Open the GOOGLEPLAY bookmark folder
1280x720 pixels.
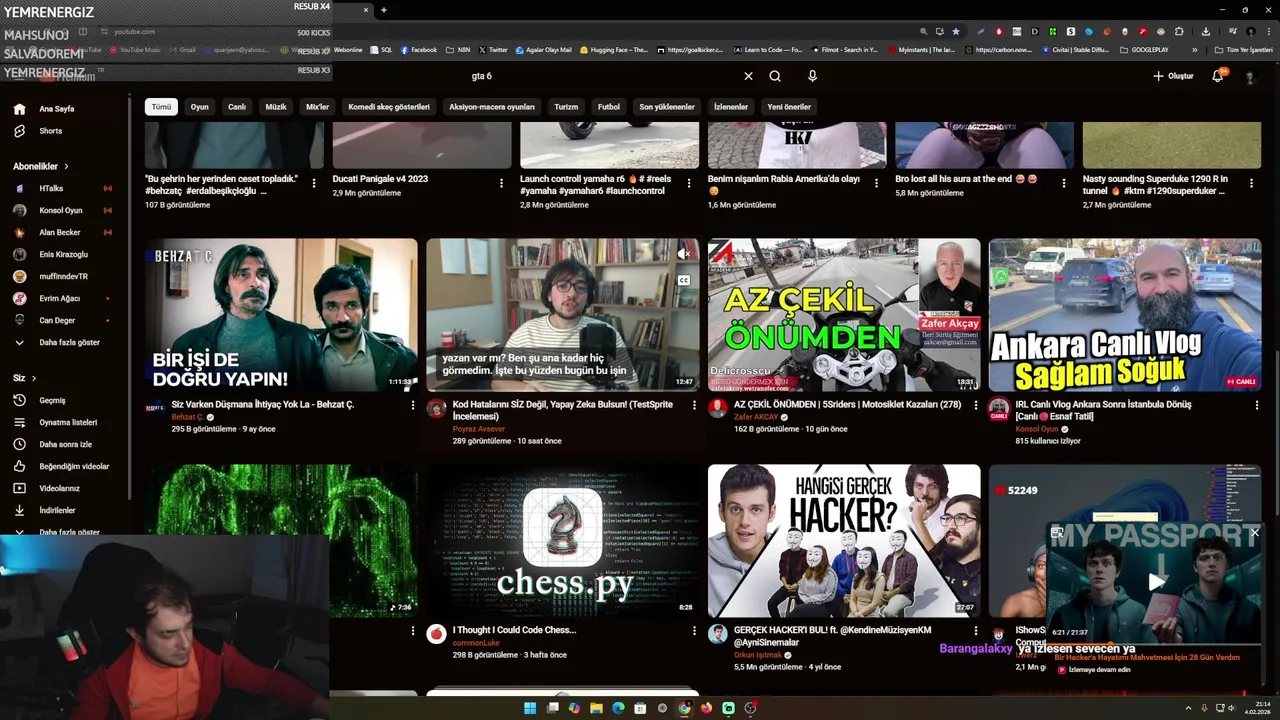click(1144, 49)
